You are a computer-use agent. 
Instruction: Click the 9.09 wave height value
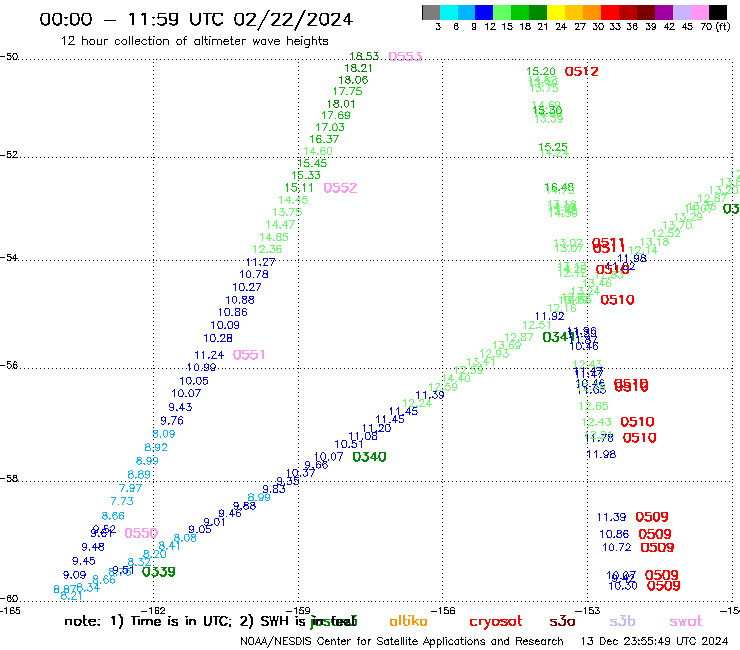[x=75, y=575]
